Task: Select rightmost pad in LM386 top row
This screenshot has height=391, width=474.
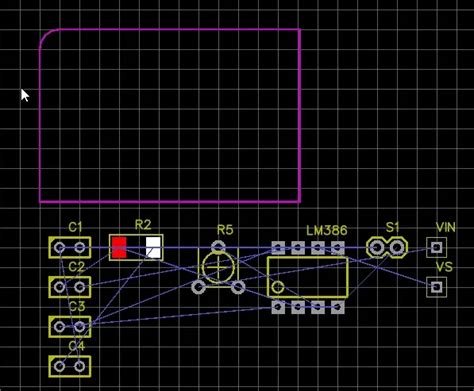Action: [338, 248]
